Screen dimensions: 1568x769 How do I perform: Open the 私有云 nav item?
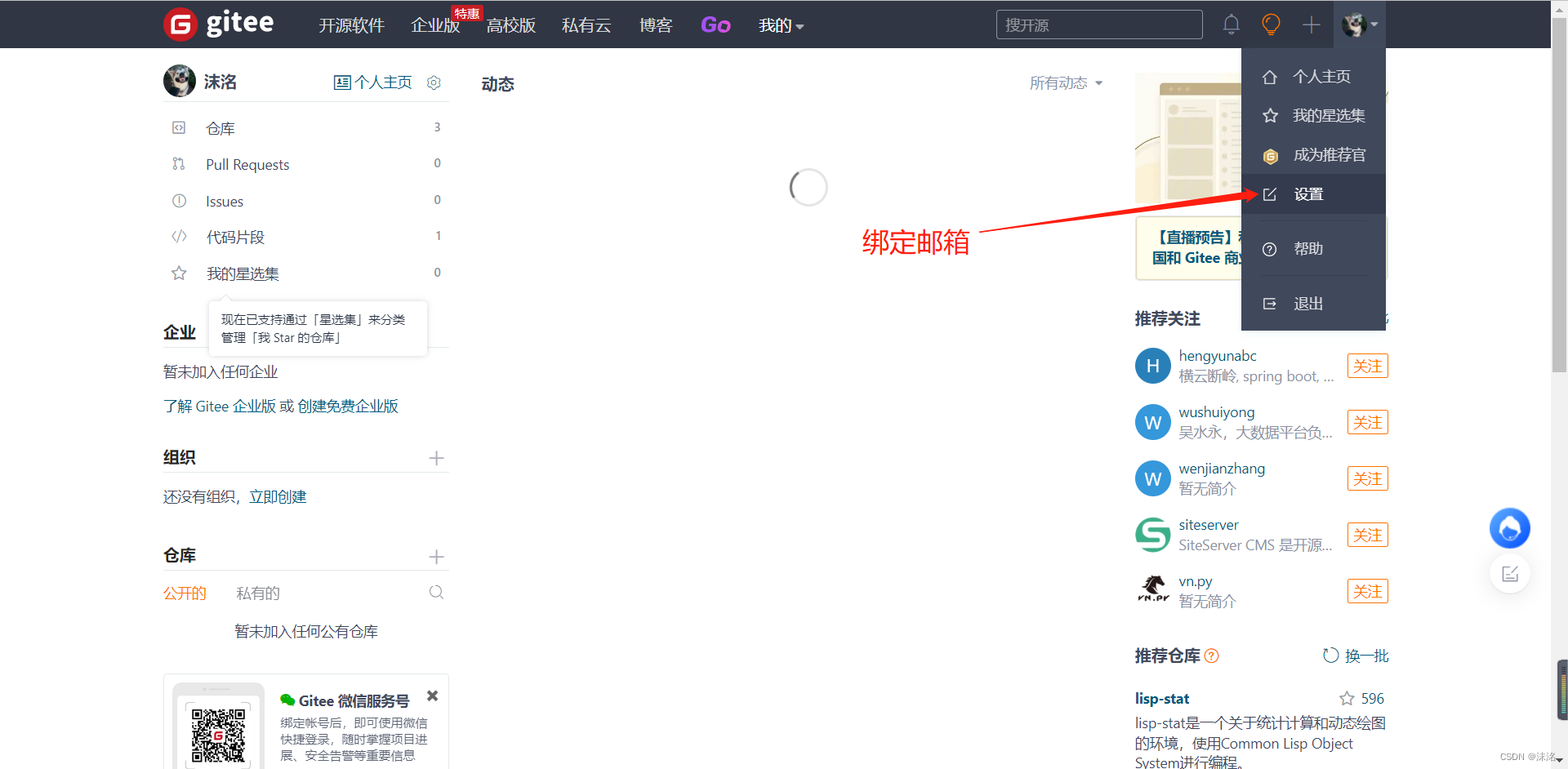click(x=586, y=25)
